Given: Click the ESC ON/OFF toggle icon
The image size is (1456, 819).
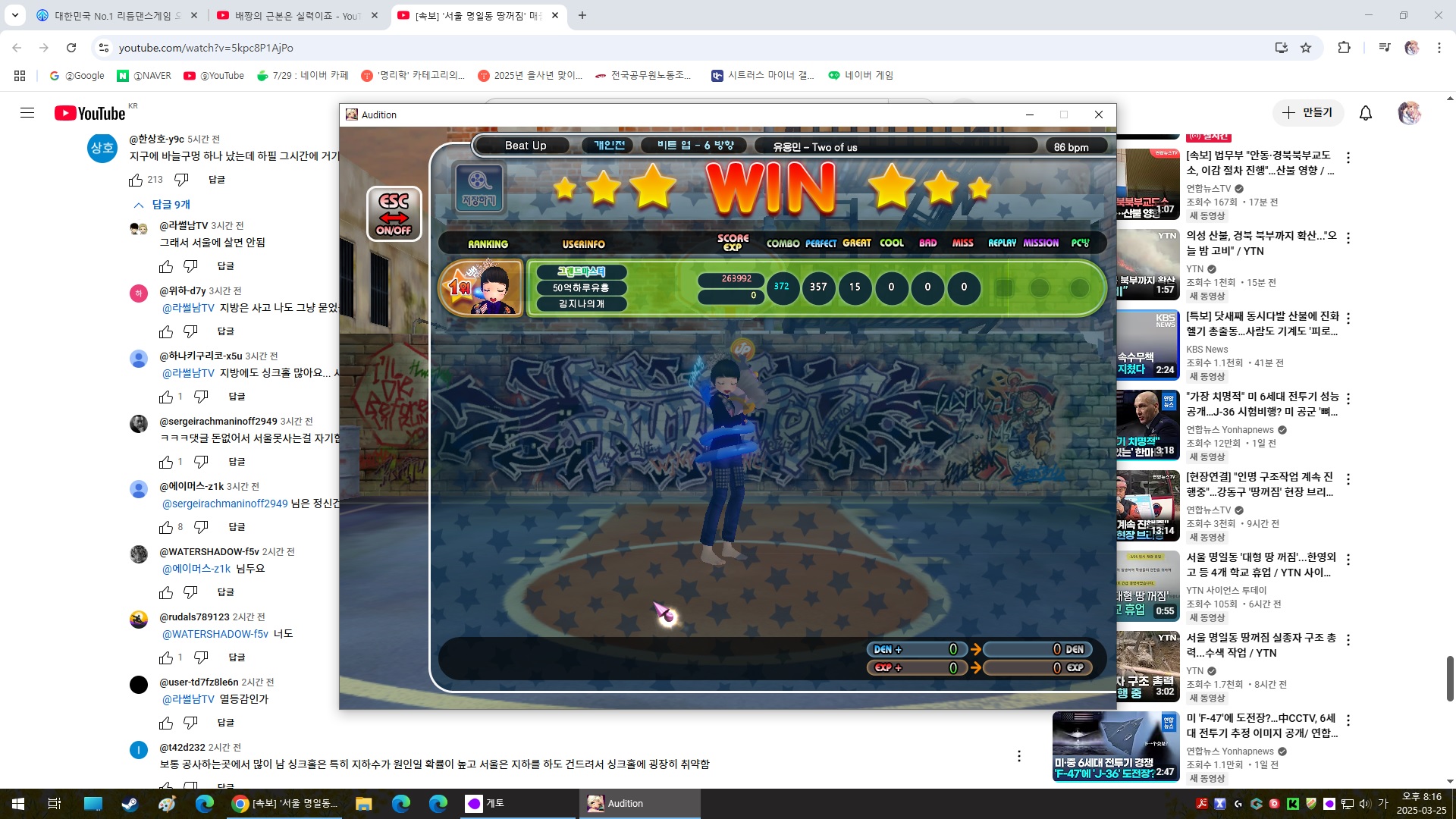Looking at the screenshot, I should [394, 214].
